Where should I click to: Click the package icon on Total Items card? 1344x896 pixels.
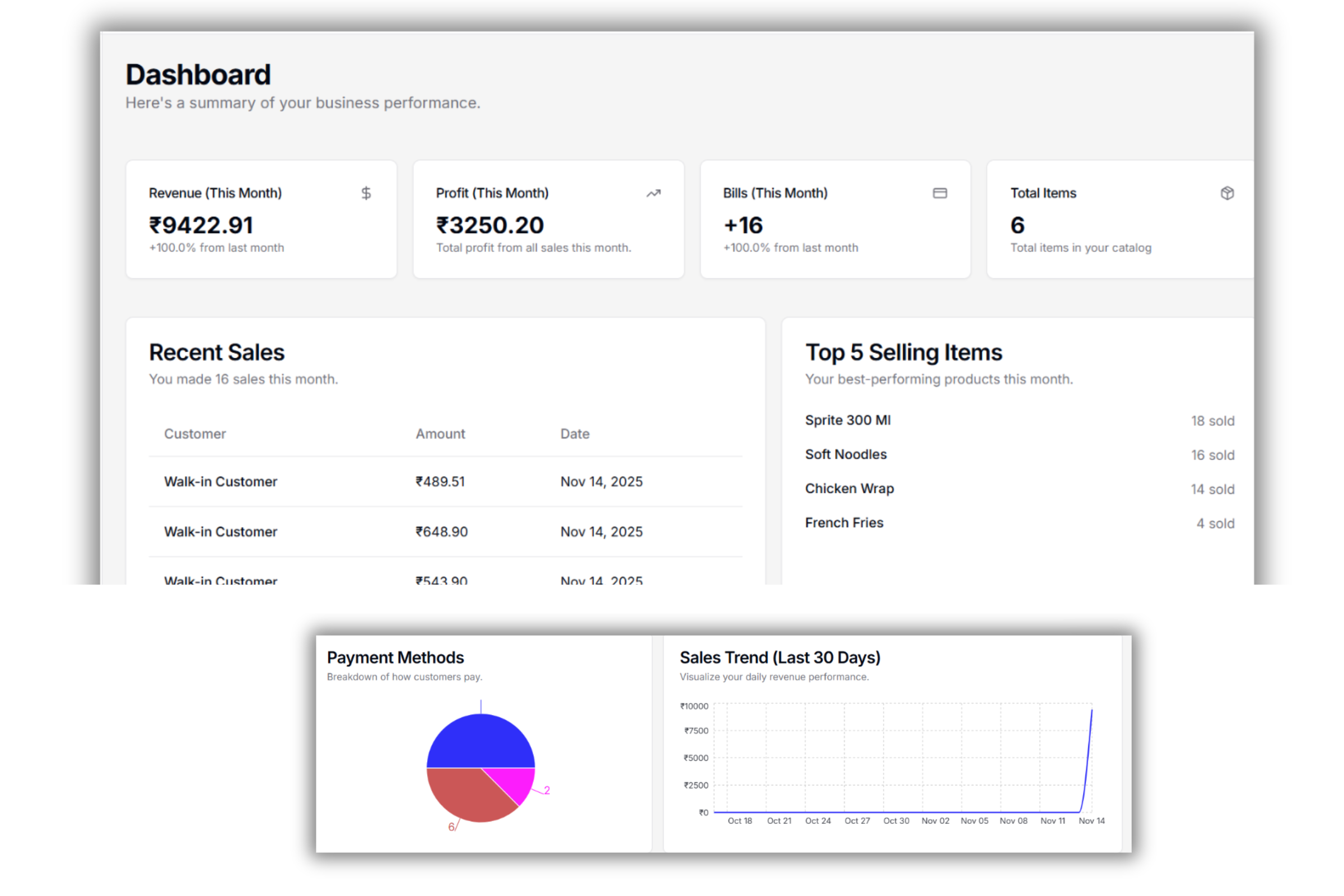tap(1228, 193)
